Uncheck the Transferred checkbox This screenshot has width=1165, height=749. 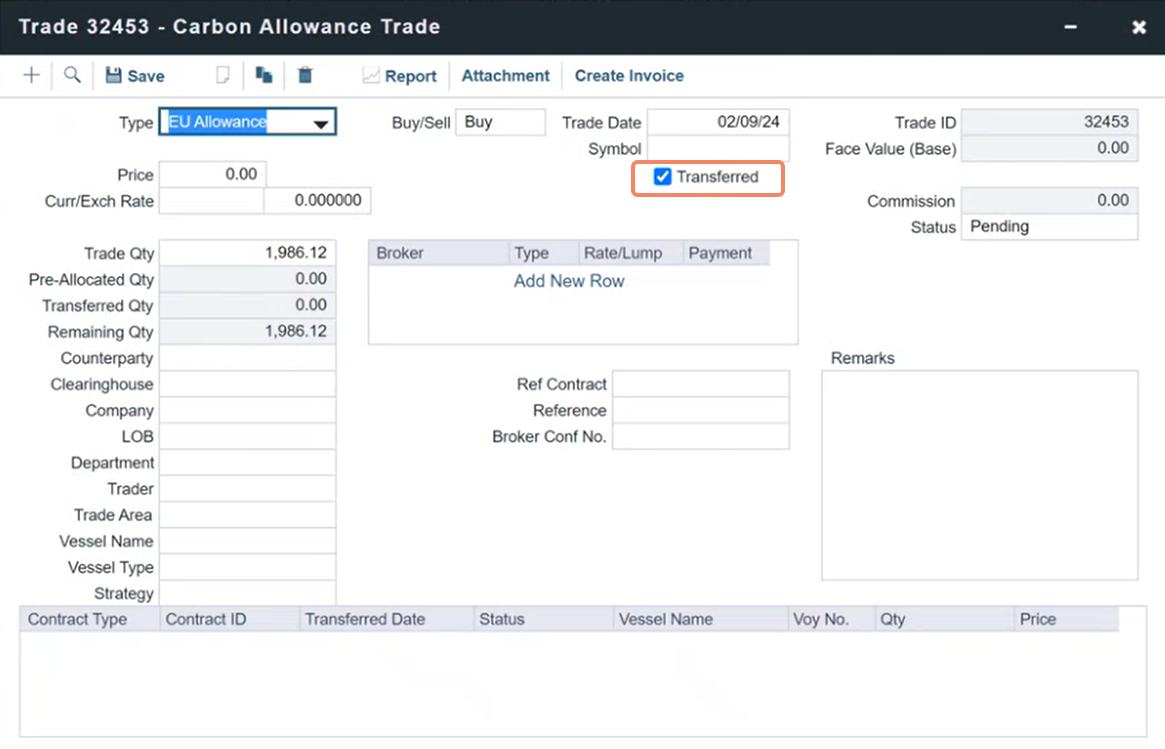662,177
